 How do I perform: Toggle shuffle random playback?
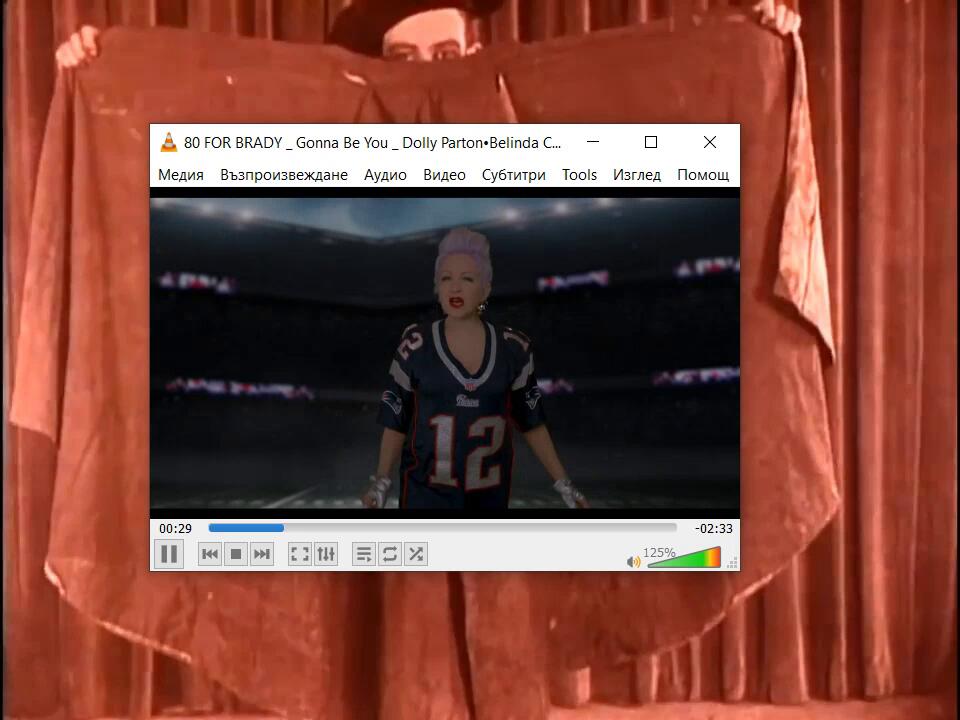click(x=416, y=554)
